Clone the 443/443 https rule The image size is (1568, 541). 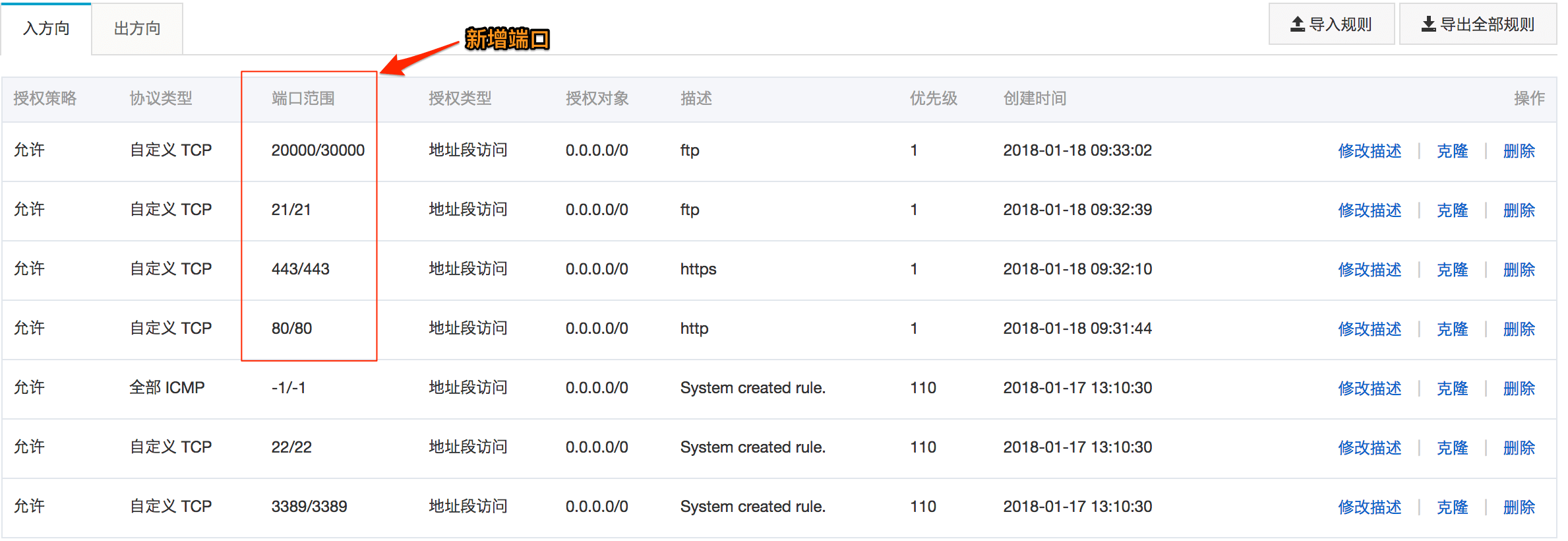point(1452,269)
